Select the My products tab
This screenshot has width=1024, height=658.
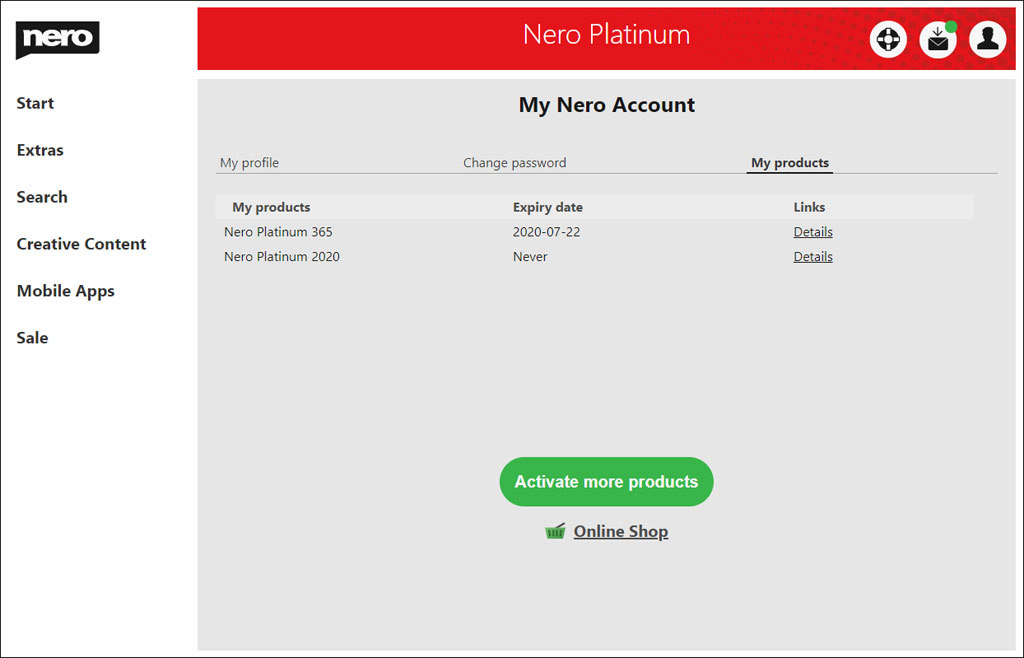(789, 162)
